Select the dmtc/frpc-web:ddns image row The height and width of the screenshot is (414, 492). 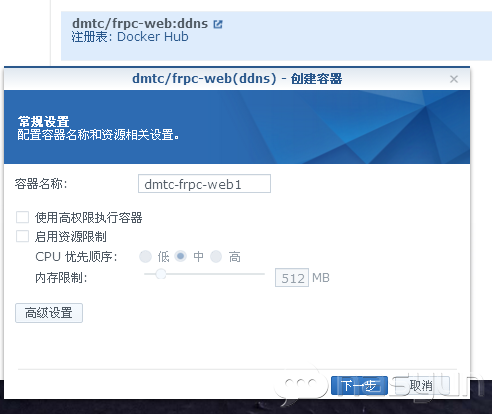click(276, 36)
